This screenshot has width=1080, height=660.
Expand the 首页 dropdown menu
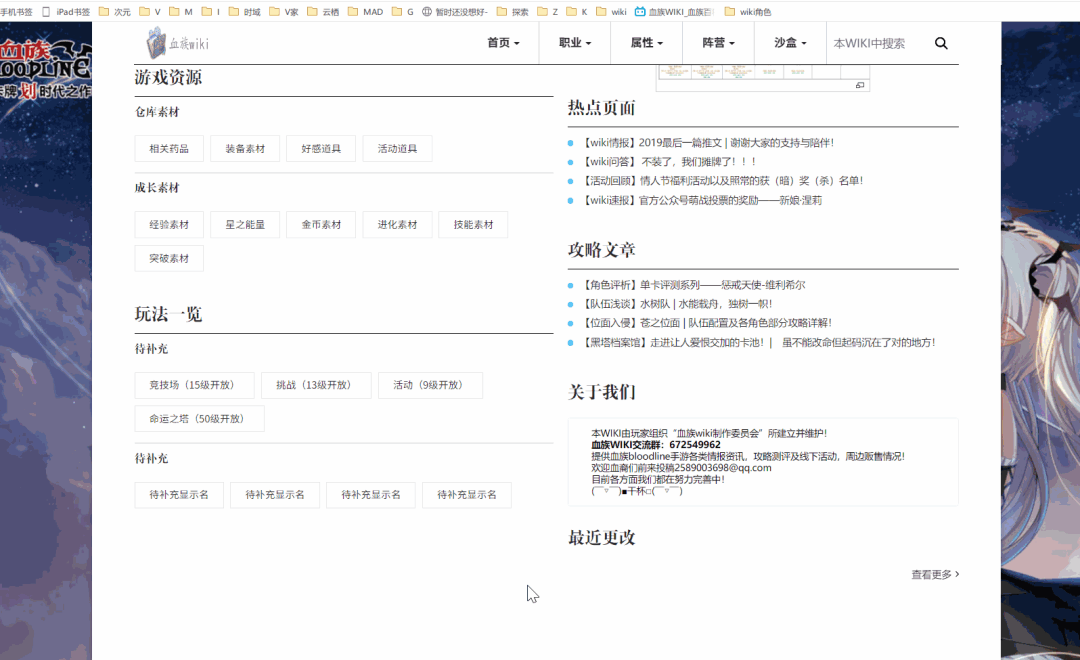coord(503,43)
